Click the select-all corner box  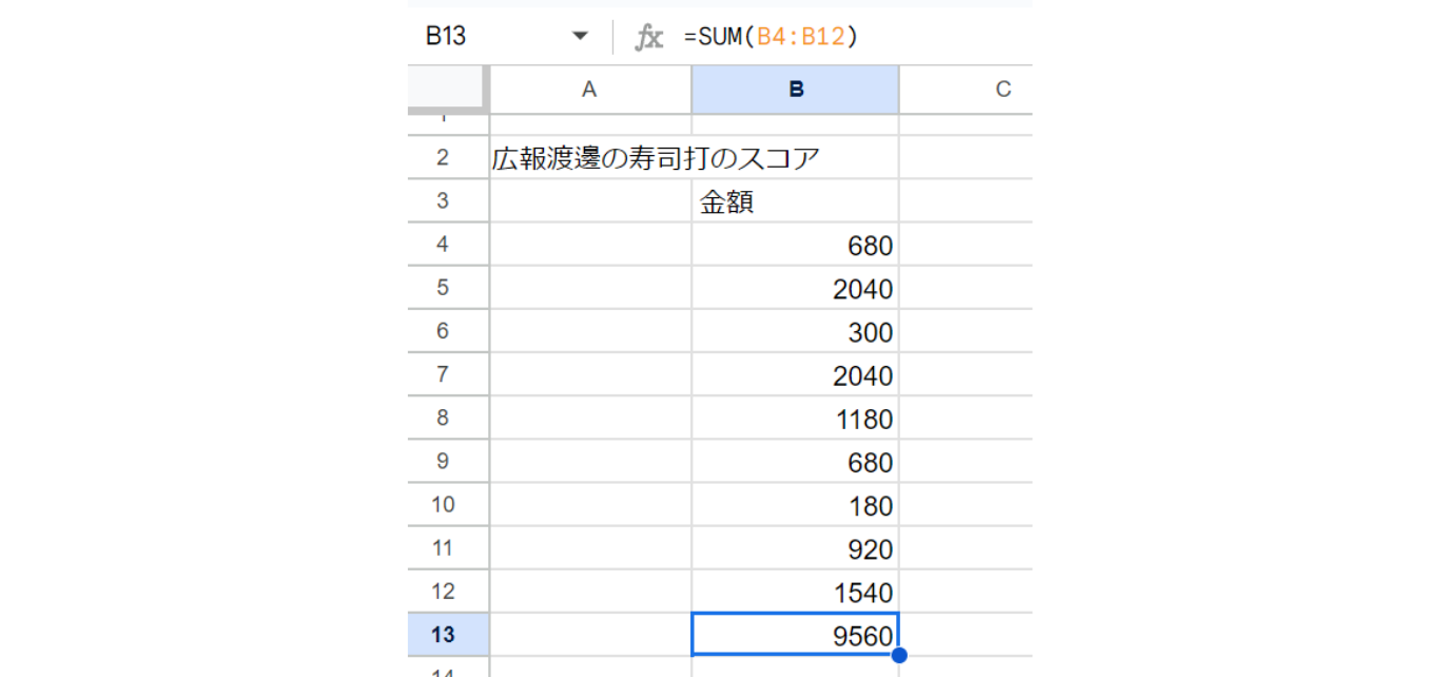click(x=448, y=90)
